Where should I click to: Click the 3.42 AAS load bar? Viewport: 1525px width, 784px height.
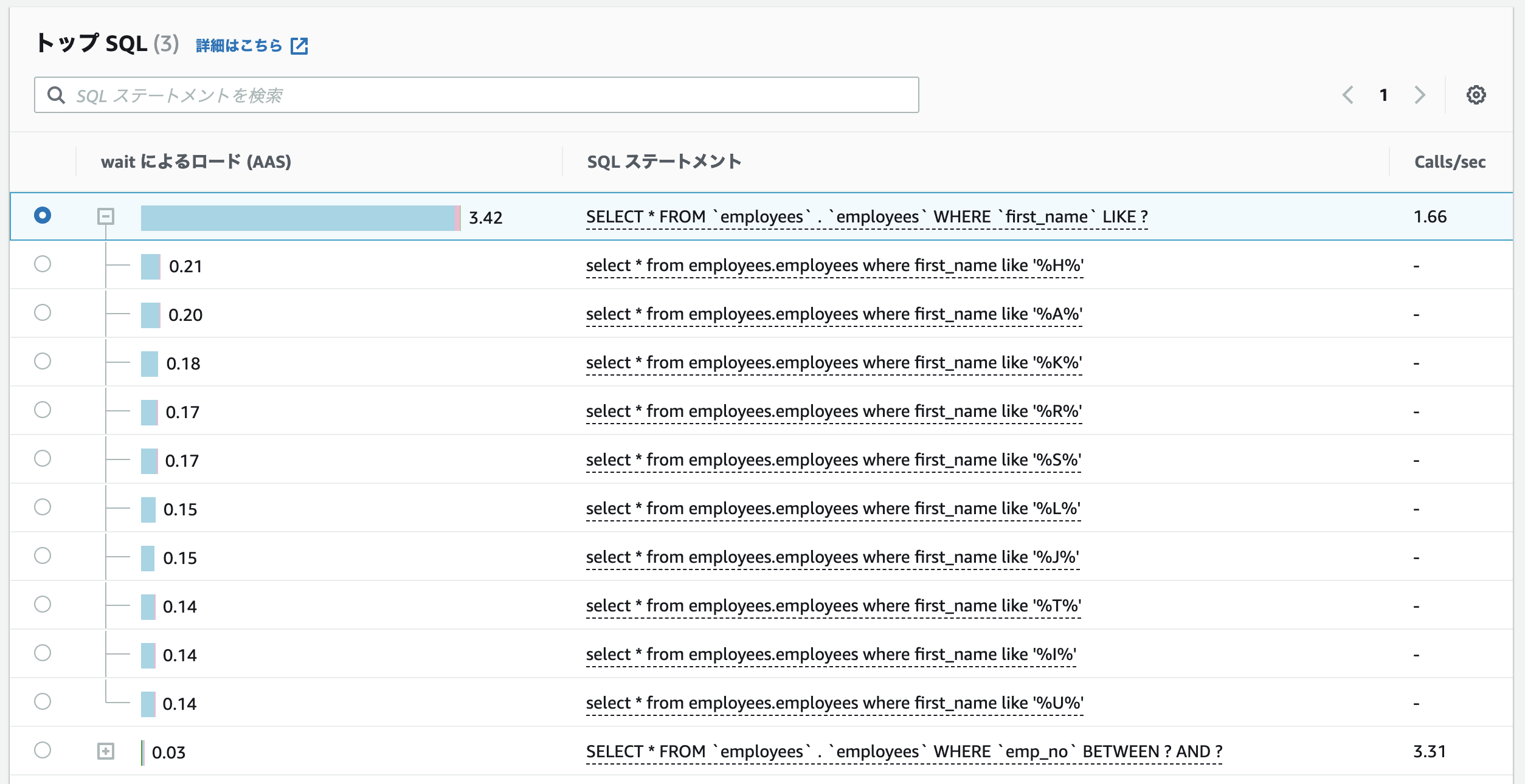pyautogui.click(x=300, y=218)
